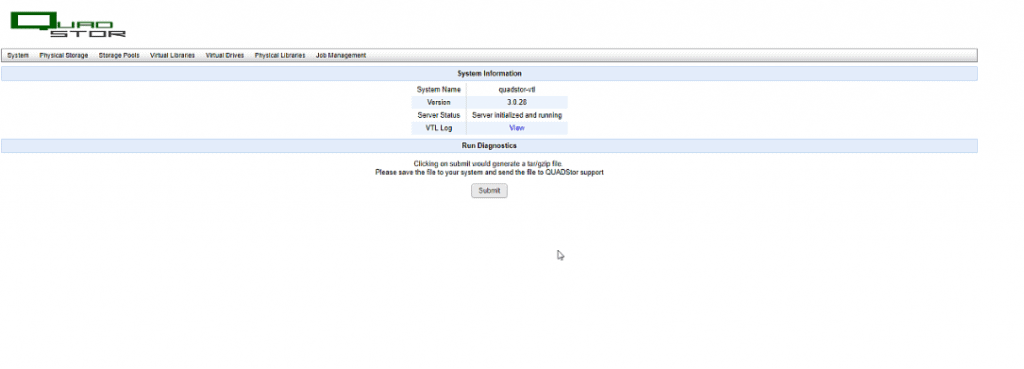Image resolution: width=1024 pixels, height=369 pixels.
Task: Click the Server Status label
Action: click(x=439, y=116)
